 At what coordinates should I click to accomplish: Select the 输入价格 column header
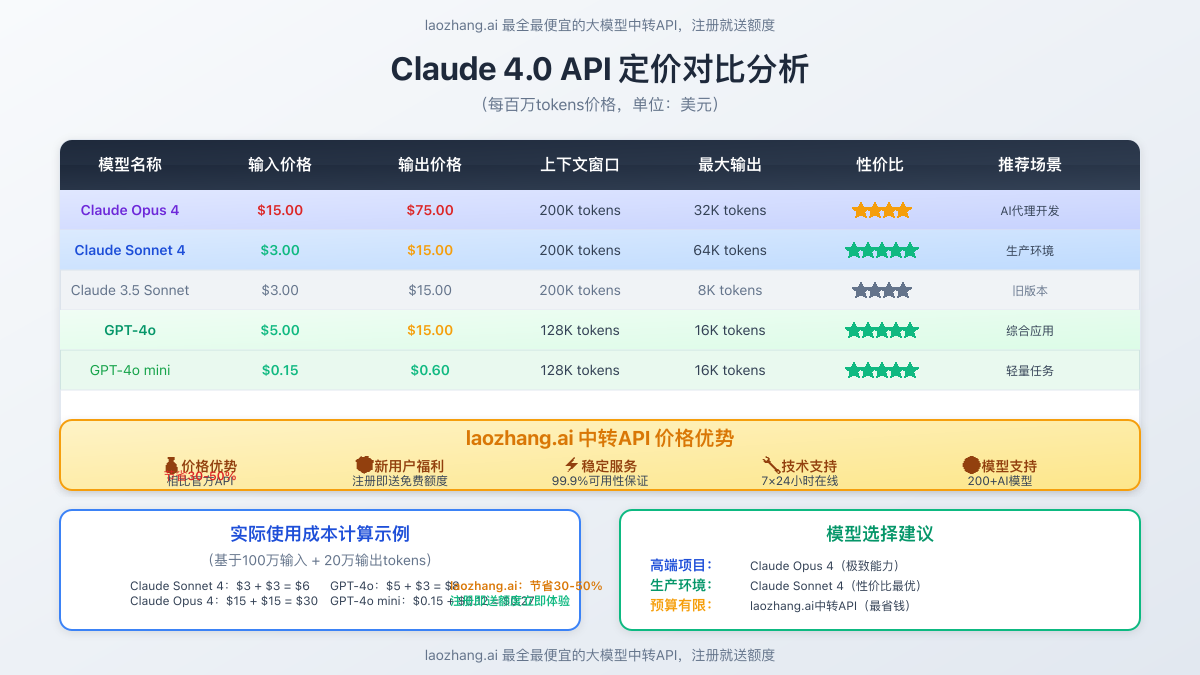coord(280,165)
